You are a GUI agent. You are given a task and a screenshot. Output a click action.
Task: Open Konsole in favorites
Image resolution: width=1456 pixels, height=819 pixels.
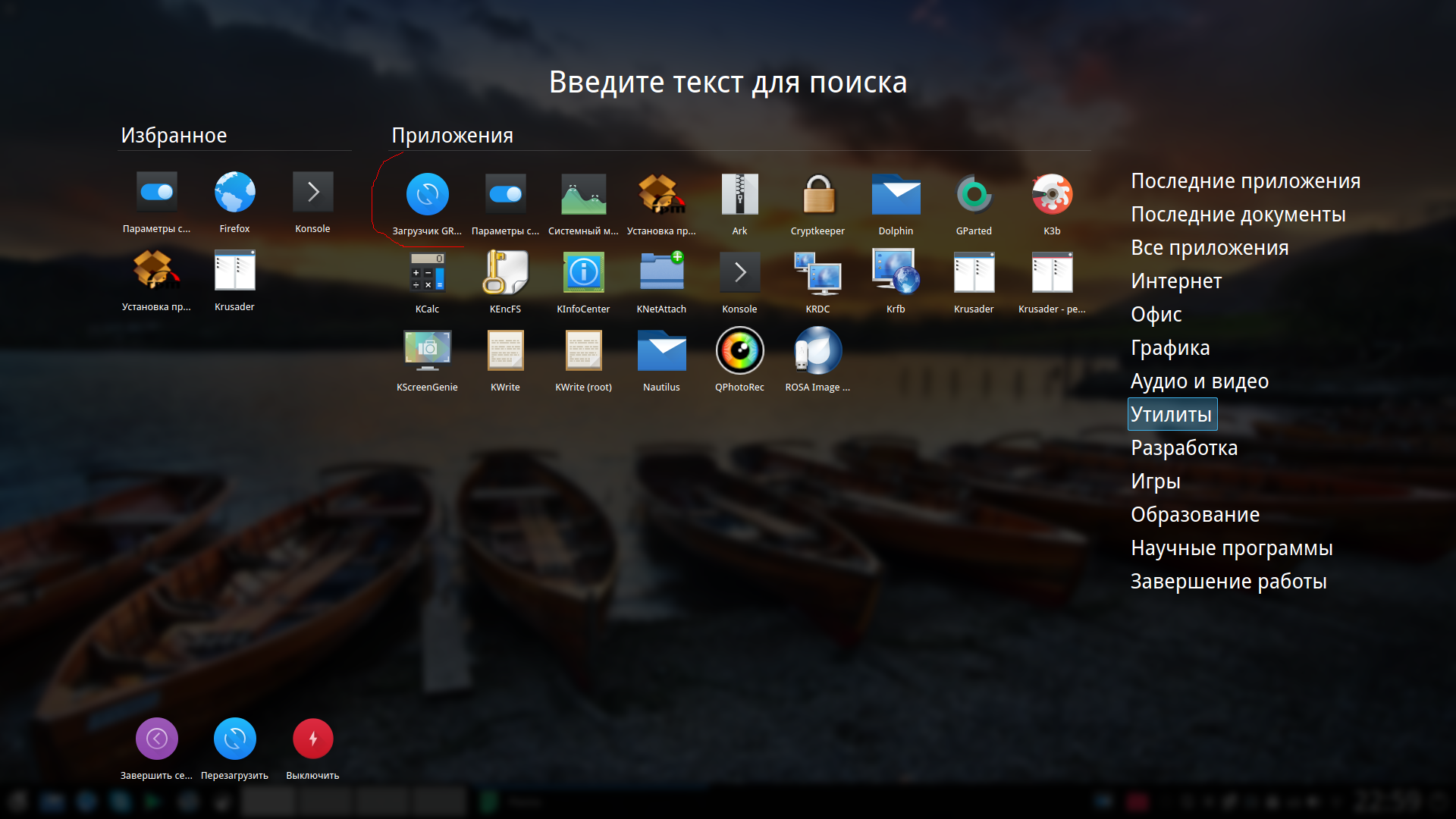pos(312,193)
